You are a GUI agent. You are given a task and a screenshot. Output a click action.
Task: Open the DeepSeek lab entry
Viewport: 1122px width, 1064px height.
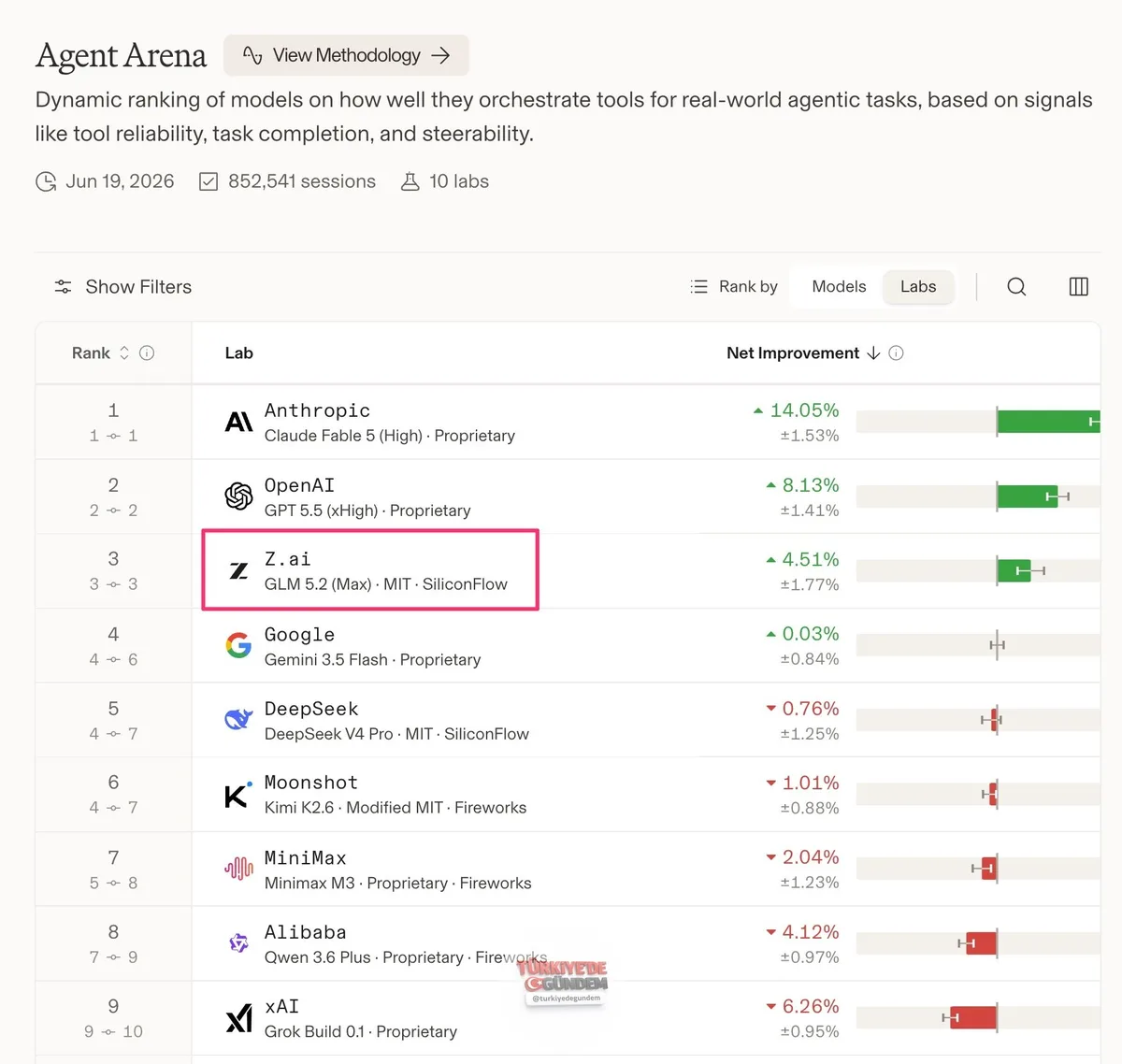click(311, 709)
